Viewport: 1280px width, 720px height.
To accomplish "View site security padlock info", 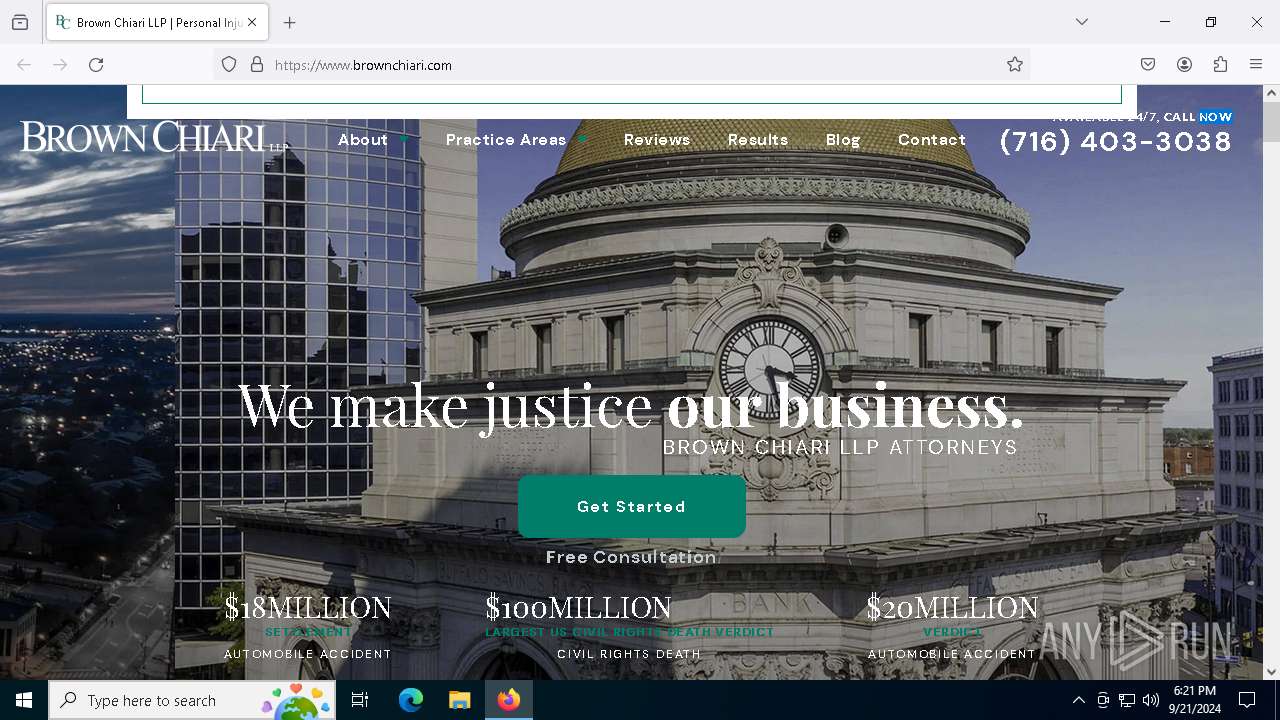I will 257,64.
